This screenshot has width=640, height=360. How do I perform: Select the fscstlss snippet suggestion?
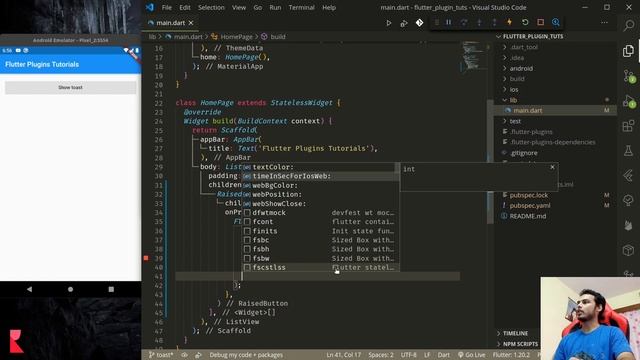tap(321, 267)
